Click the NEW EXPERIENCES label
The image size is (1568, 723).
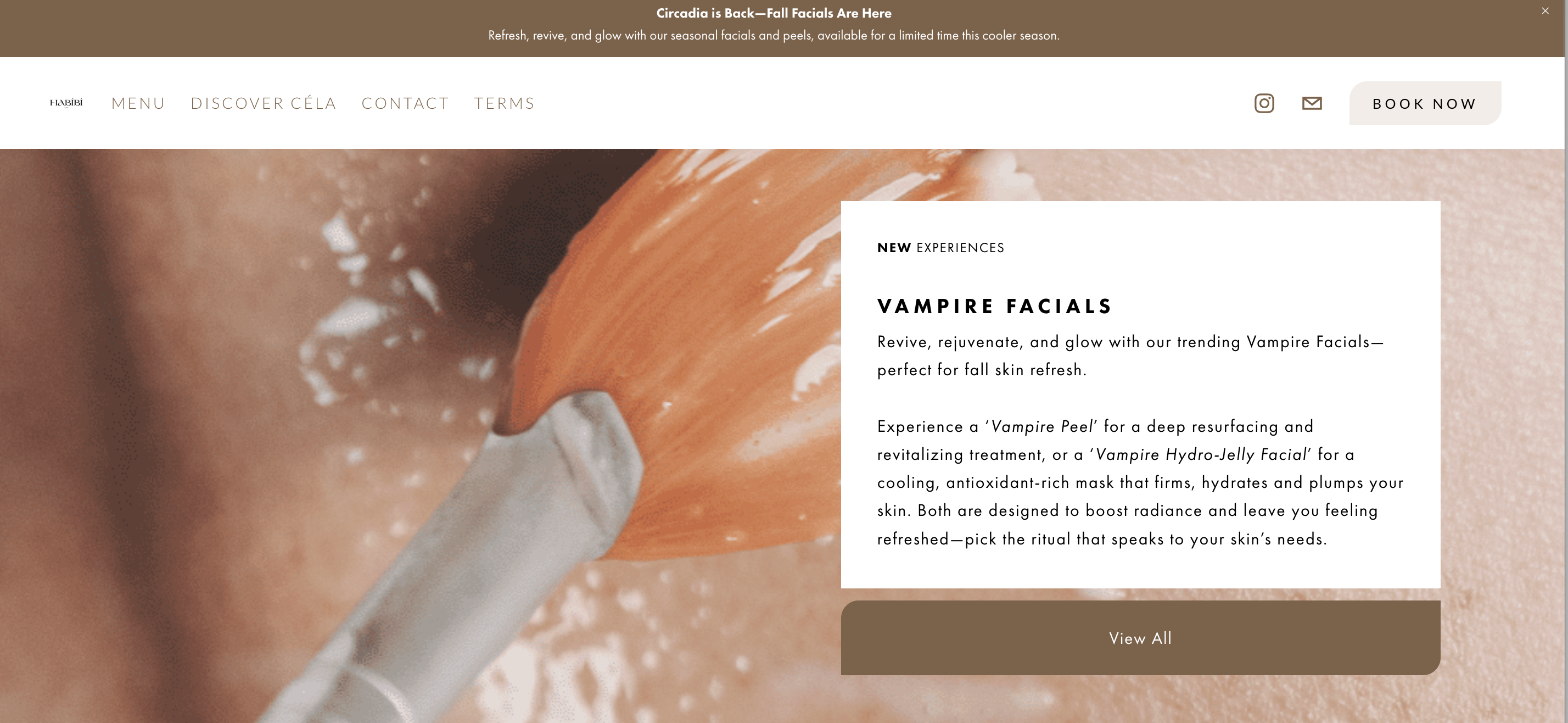click(940, 248)
